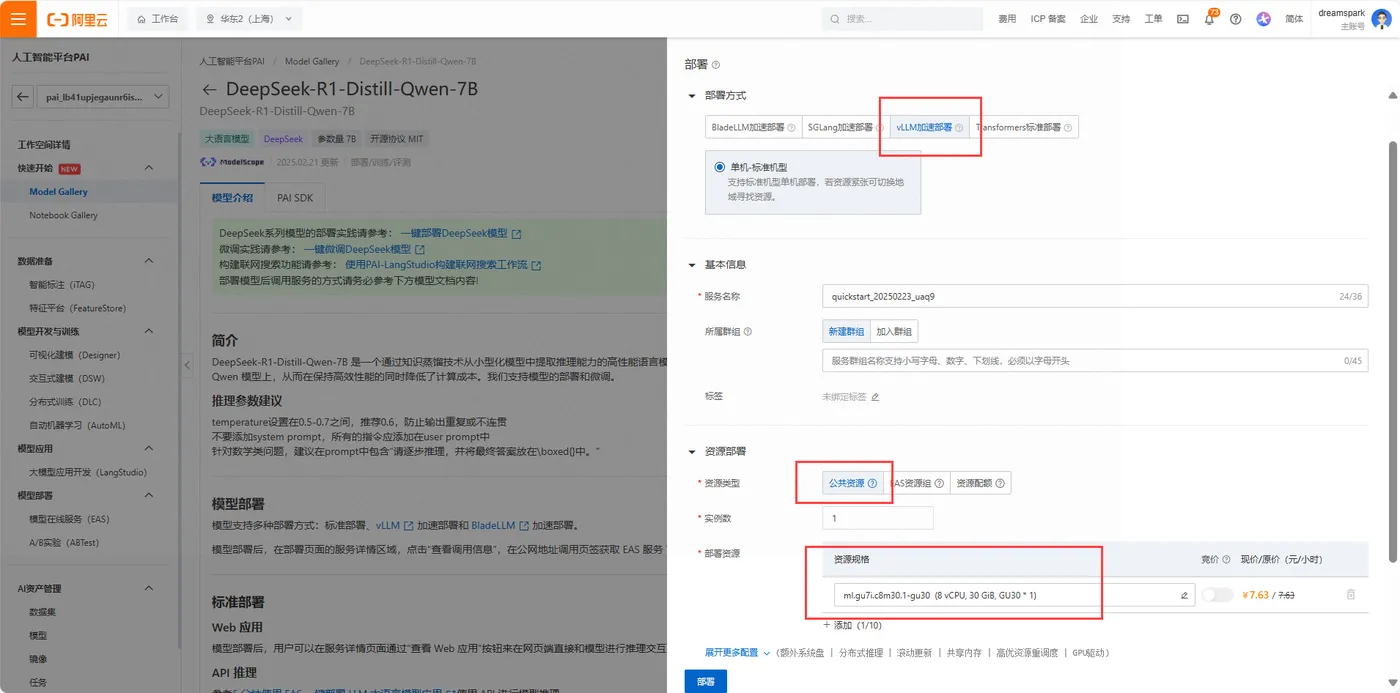
Task: Switch to SGLang加速部署 tab
Action: pos(844,128)
